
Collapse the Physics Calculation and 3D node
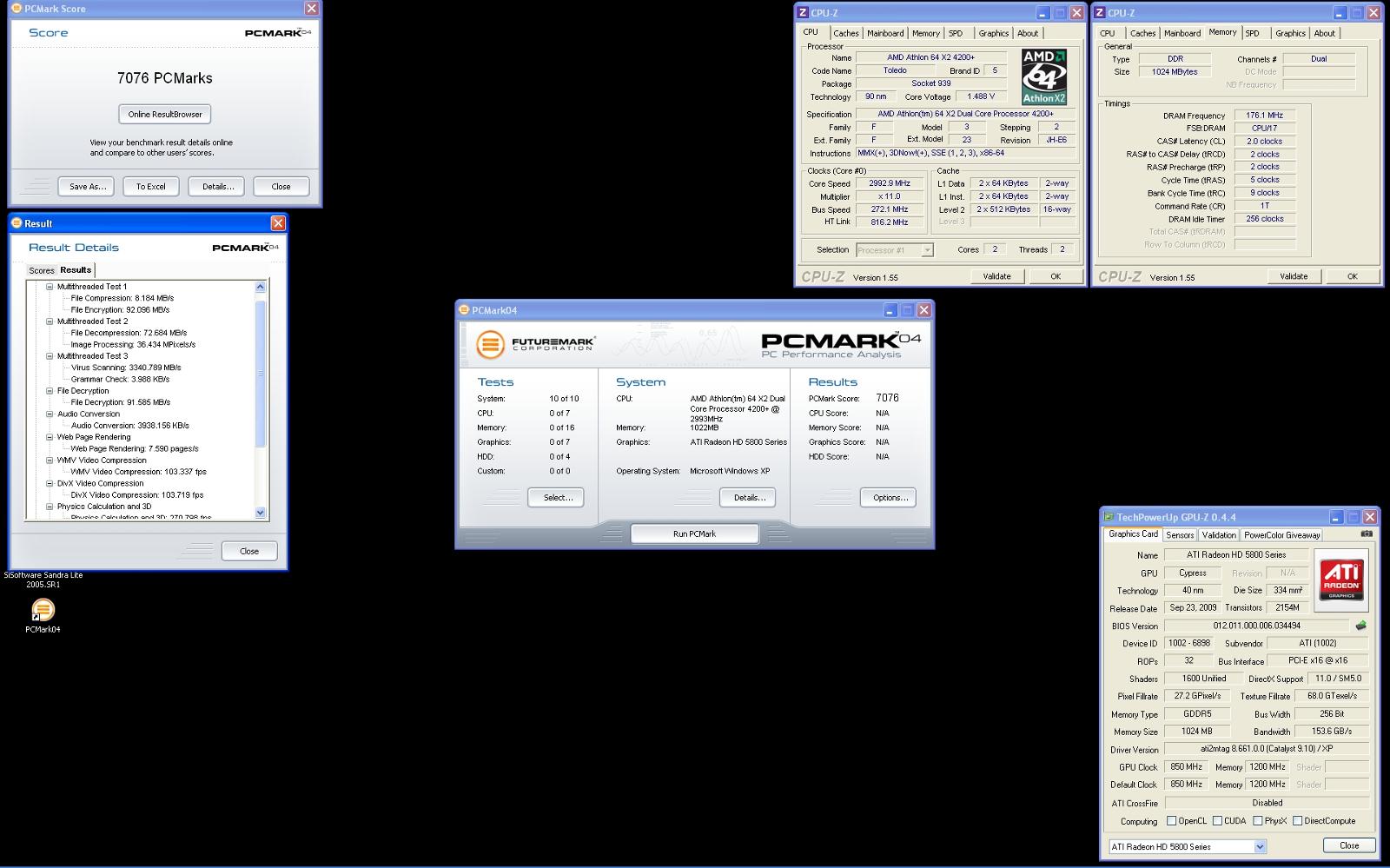50,507
